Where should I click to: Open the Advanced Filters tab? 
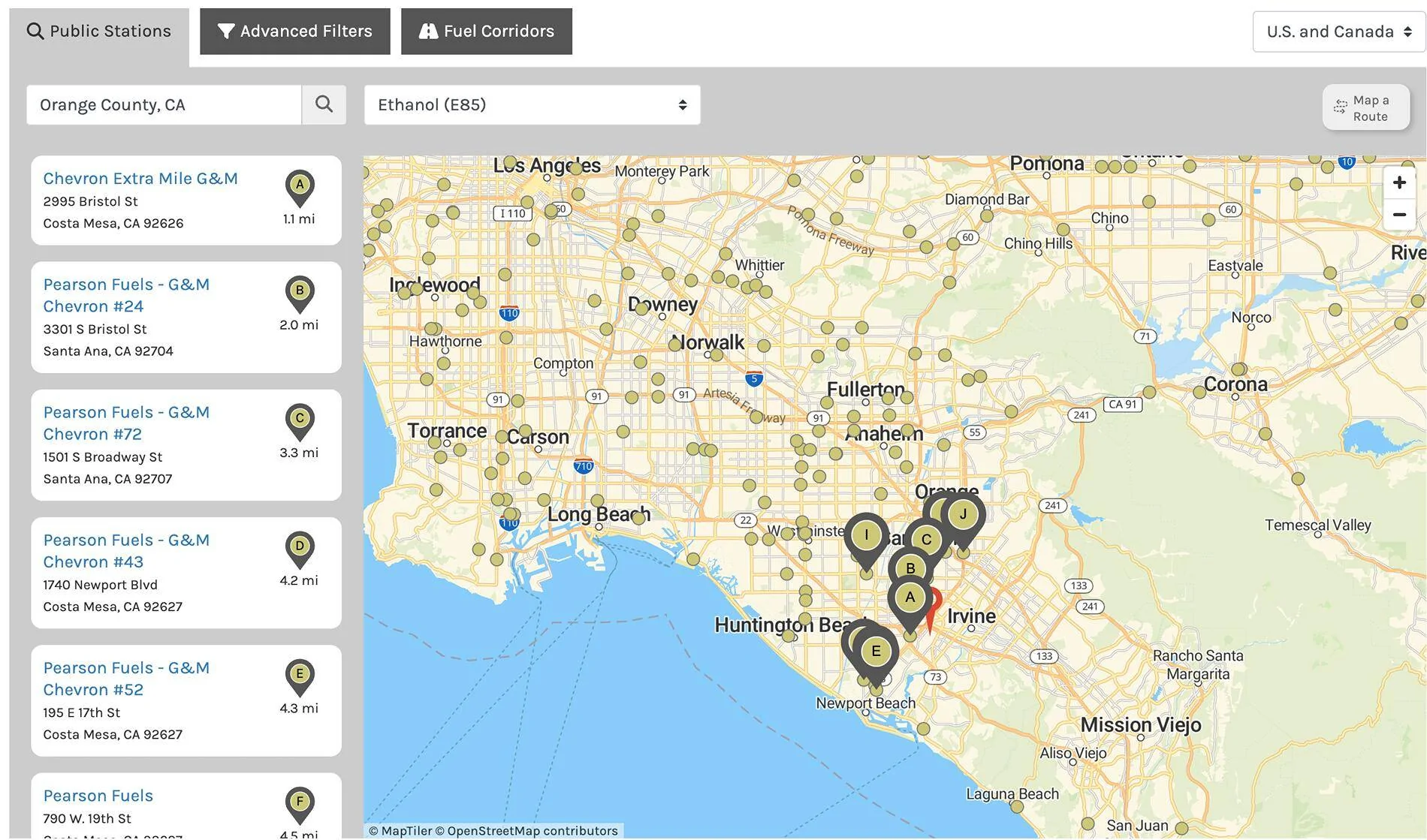(295, 32)
